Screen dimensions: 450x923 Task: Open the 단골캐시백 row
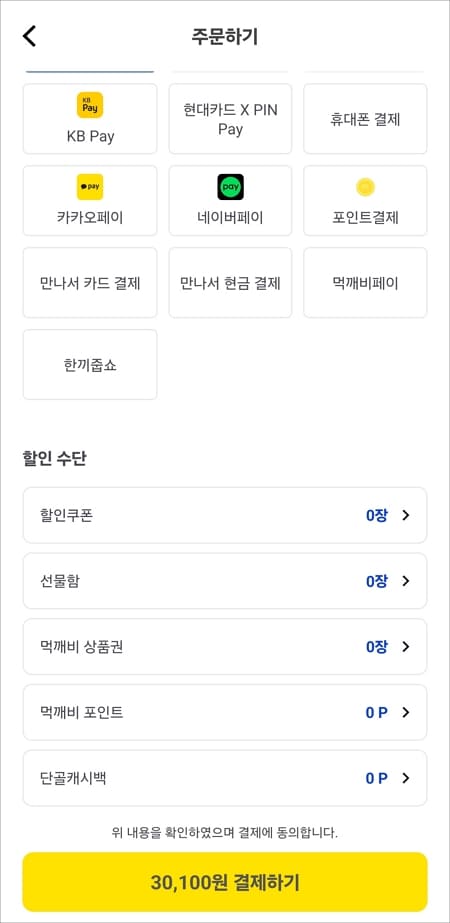[225, 778]
